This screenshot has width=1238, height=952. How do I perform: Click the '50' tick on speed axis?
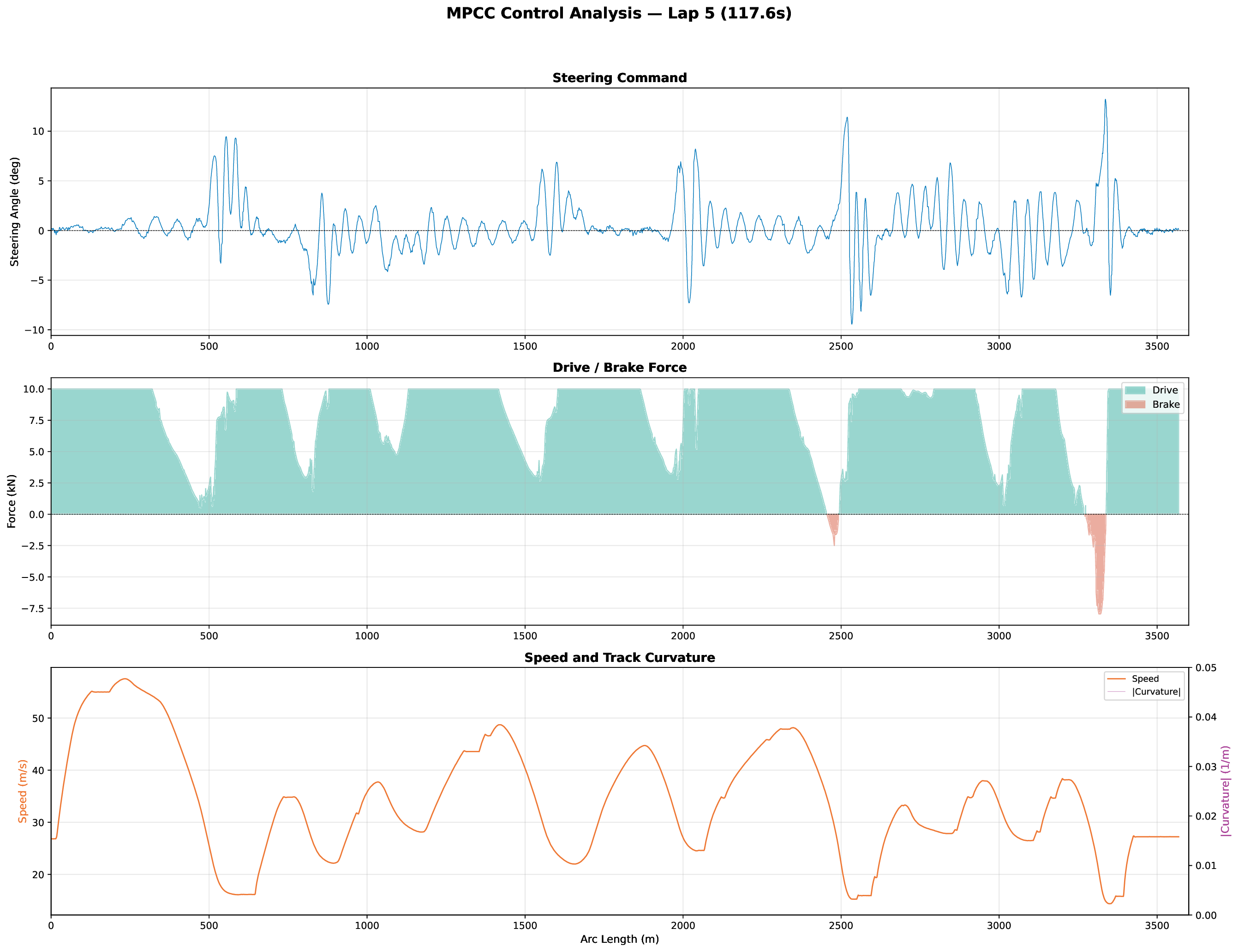39,719
